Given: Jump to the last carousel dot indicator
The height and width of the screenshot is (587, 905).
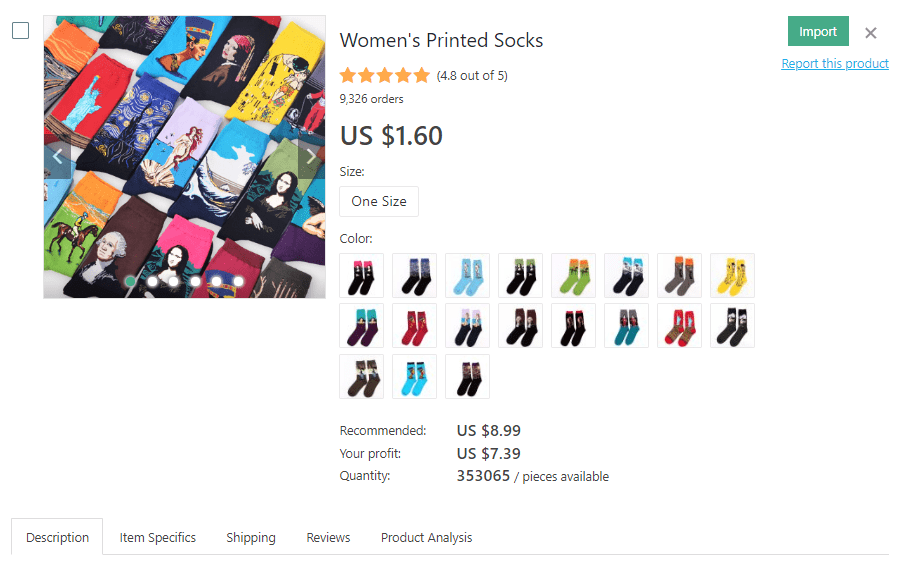Looking at the screenshot, I should (238, 282).
